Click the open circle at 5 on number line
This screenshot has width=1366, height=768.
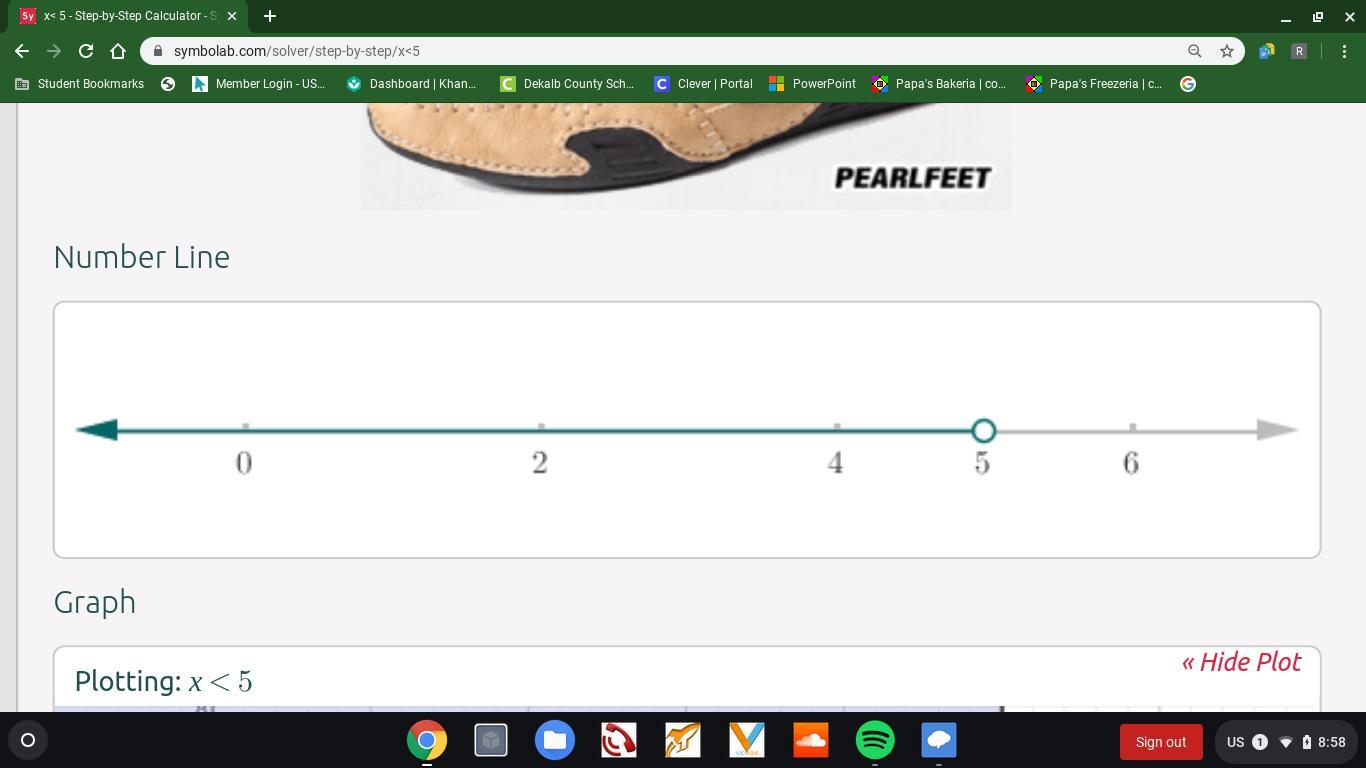tap(984, 431)
